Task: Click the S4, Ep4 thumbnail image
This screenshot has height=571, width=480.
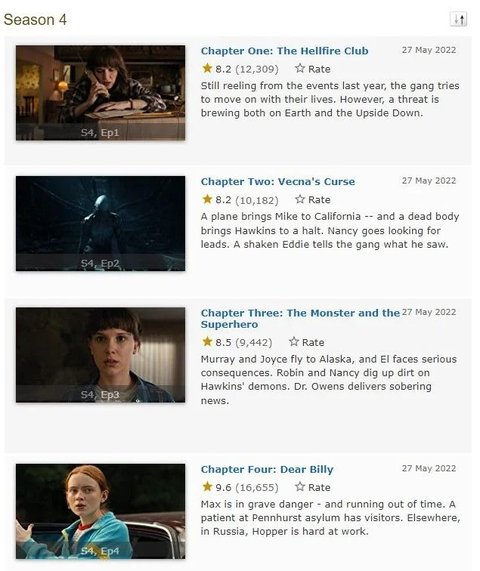Action: tap(101, 511)
